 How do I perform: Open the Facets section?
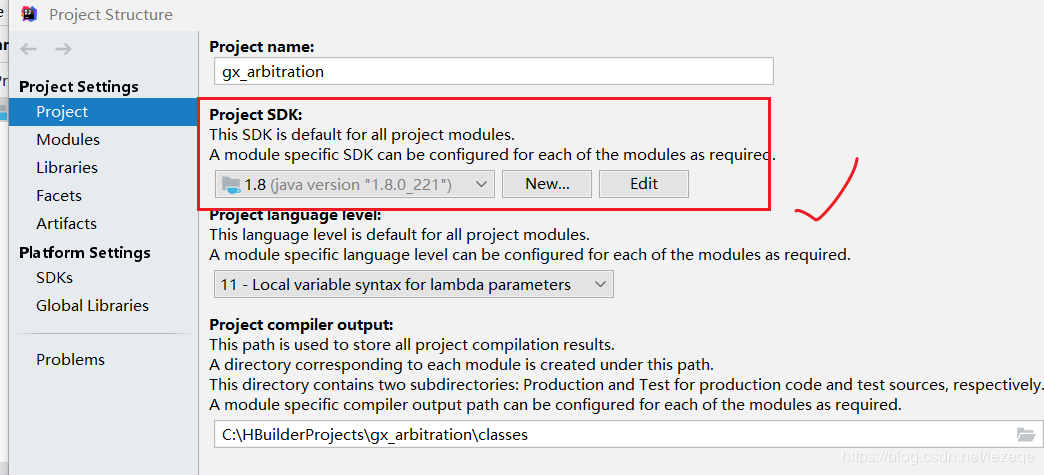59,196
